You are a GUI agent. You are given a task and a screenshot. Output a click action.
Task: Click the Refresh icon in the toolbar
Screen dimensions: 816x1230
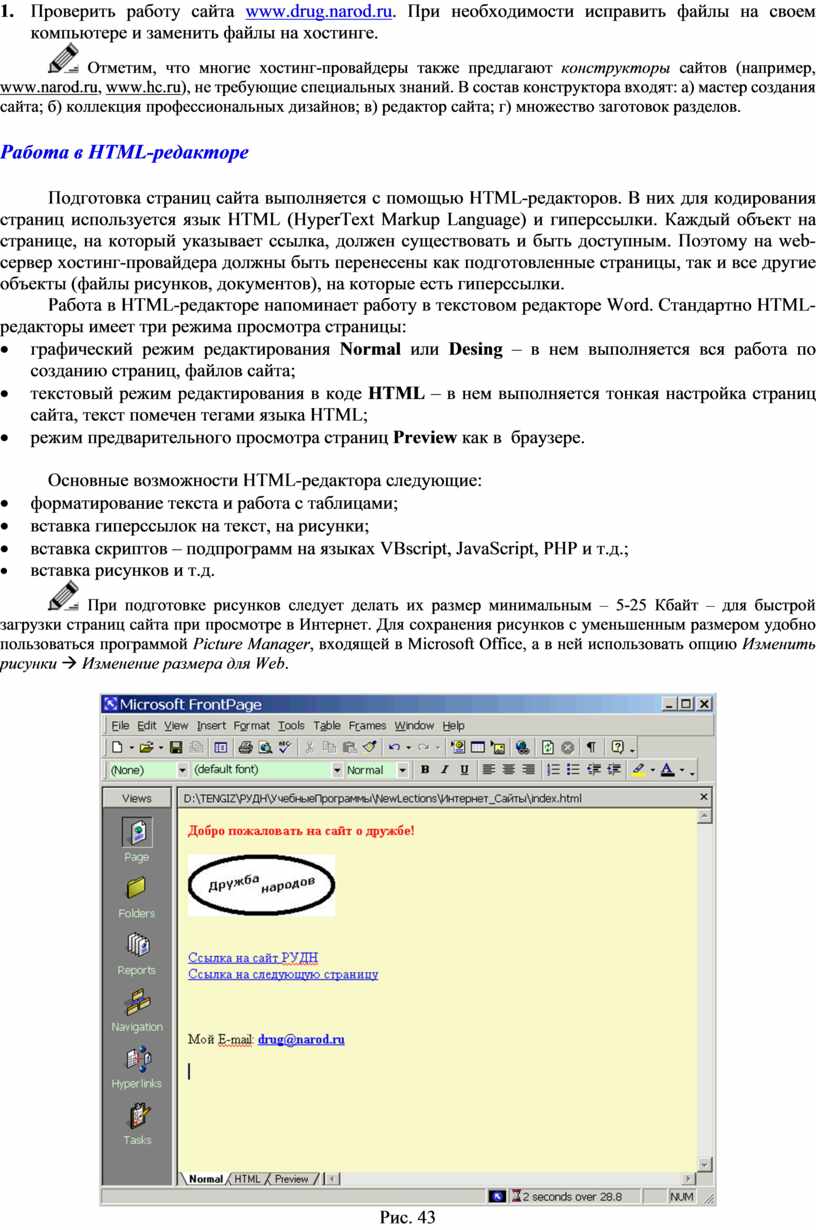[x=548, y=747]
